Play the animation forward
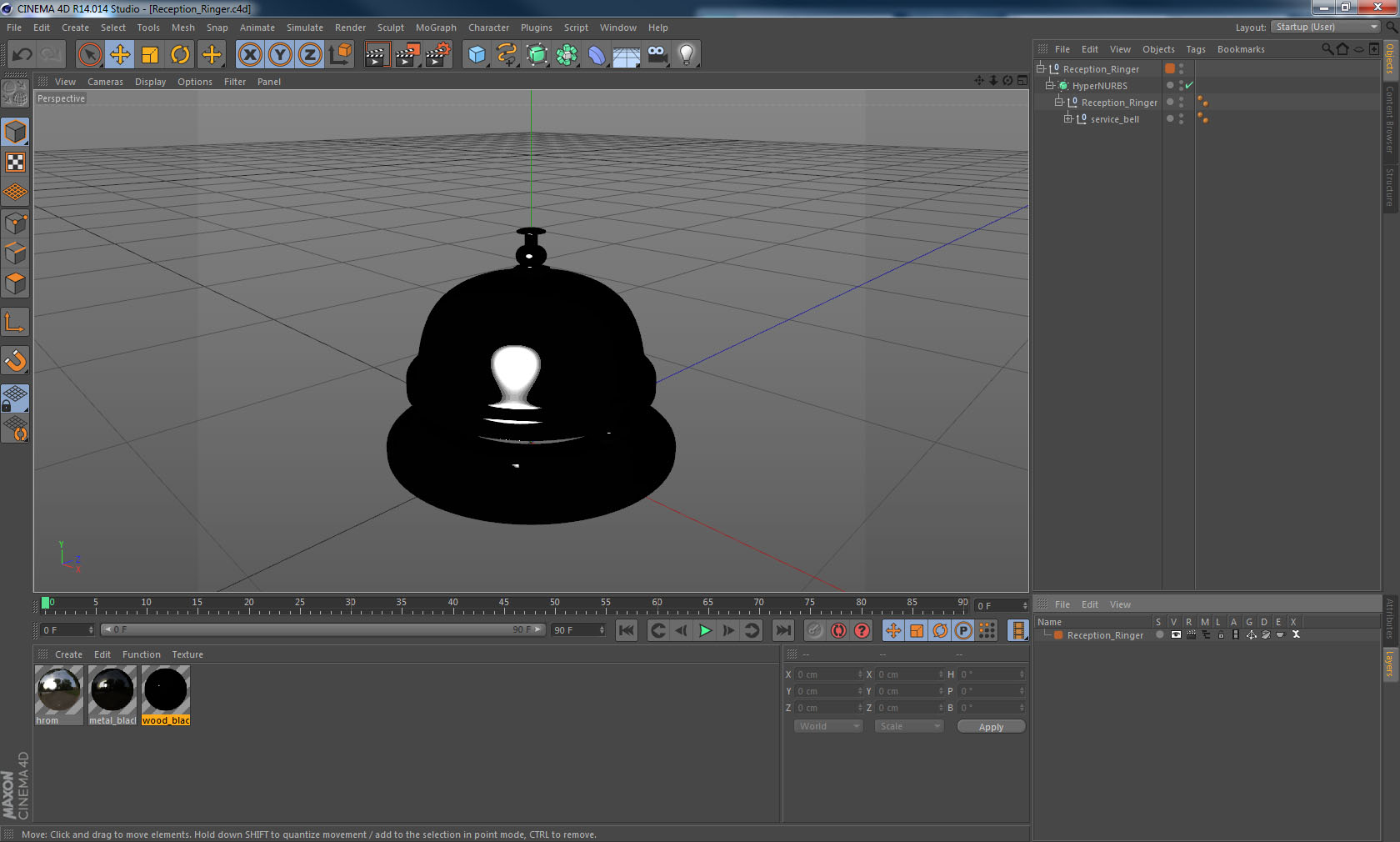This screenshot has height=842, width=1400. click(705, 630)
